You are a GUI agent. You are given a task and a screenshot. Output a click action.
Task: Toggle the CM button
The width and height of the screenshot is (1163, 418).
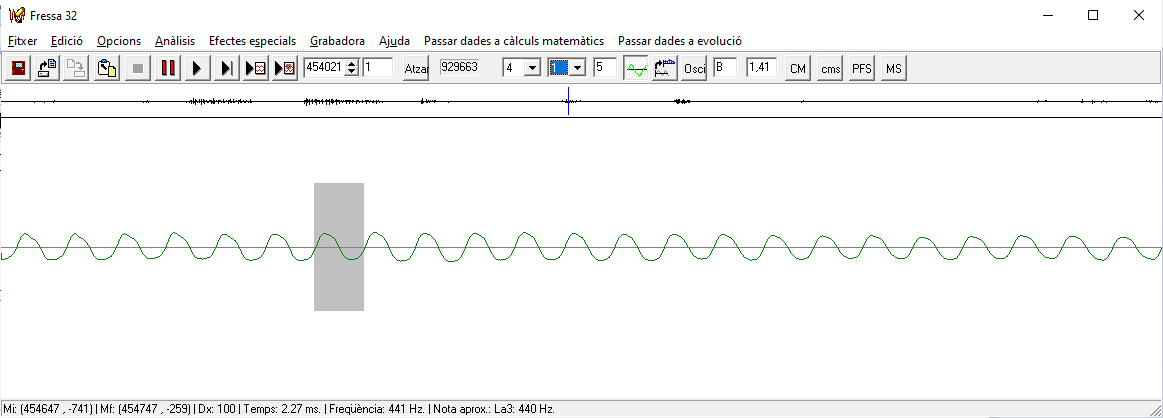[x=797, y=68]
